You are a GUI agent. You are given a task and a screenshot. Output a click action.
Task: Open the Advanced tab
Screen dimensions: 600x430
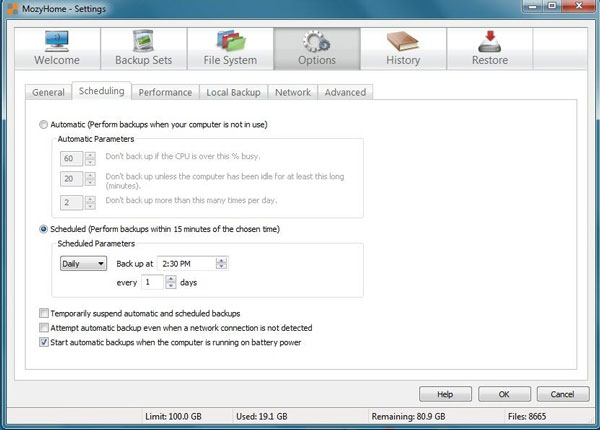pos(345,92)
